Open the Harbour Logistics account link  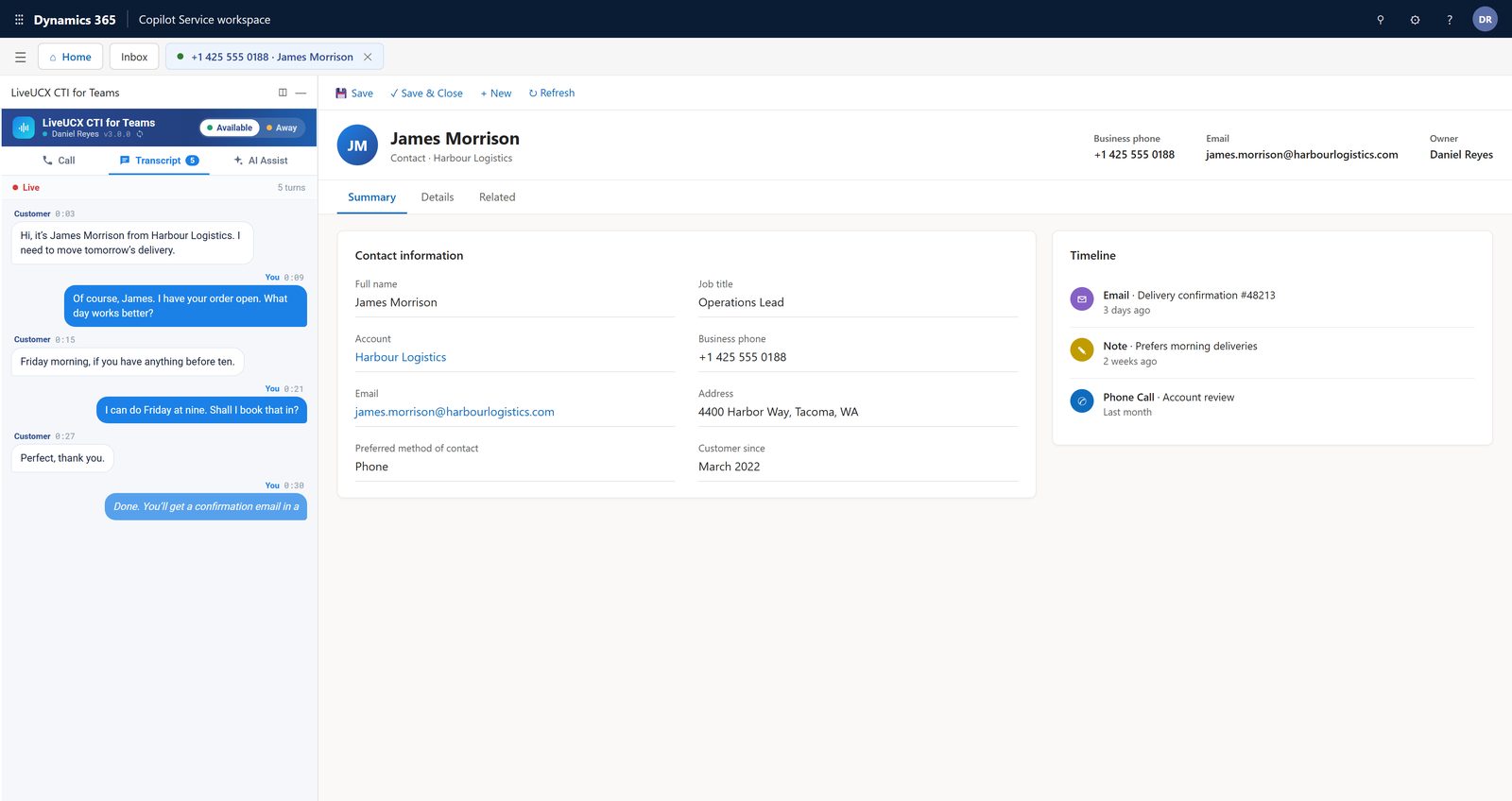[401, 357]
